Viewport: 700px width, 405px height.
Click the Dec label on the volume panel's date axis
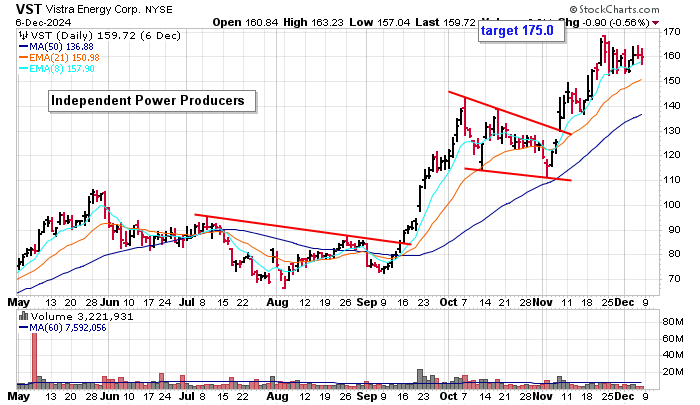[x=624, y=396]
